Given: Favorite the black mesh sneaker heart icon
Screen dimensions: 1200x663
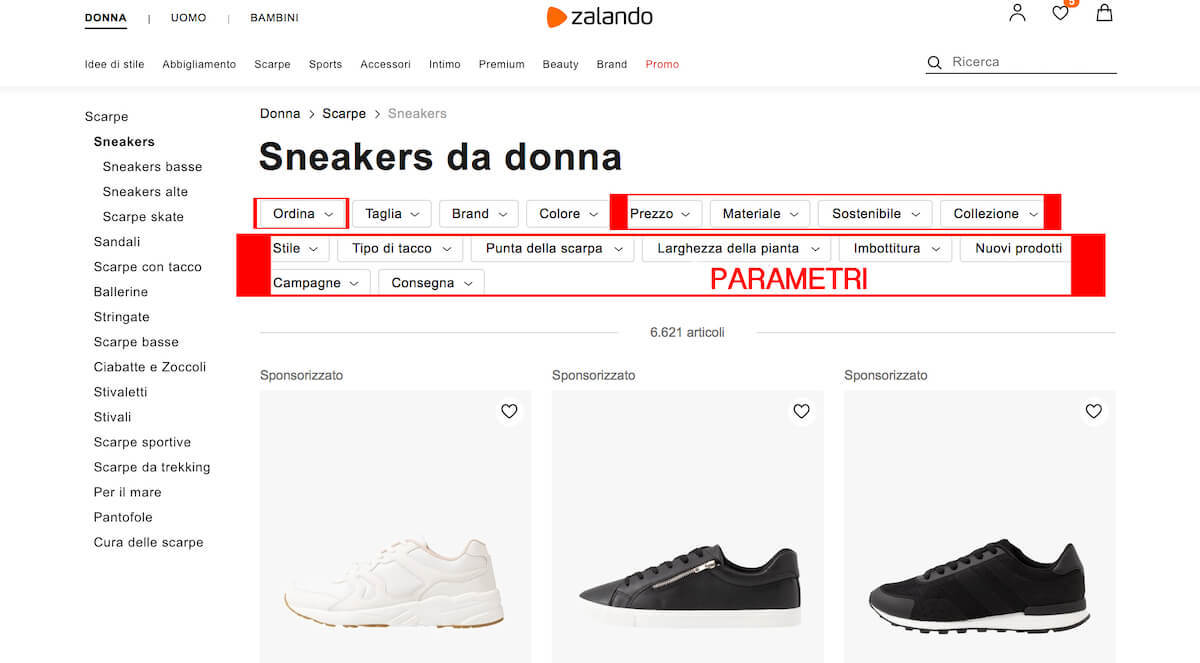Looking at the screenshot, I should click(x=1093, y=411).
